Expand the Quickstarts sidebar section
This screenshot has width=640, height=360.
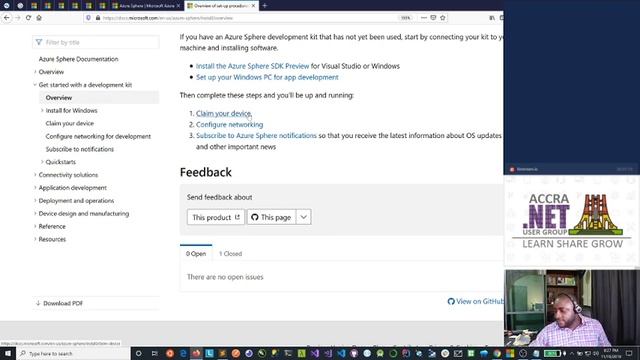pyautogui.click(x=60, y=162)
